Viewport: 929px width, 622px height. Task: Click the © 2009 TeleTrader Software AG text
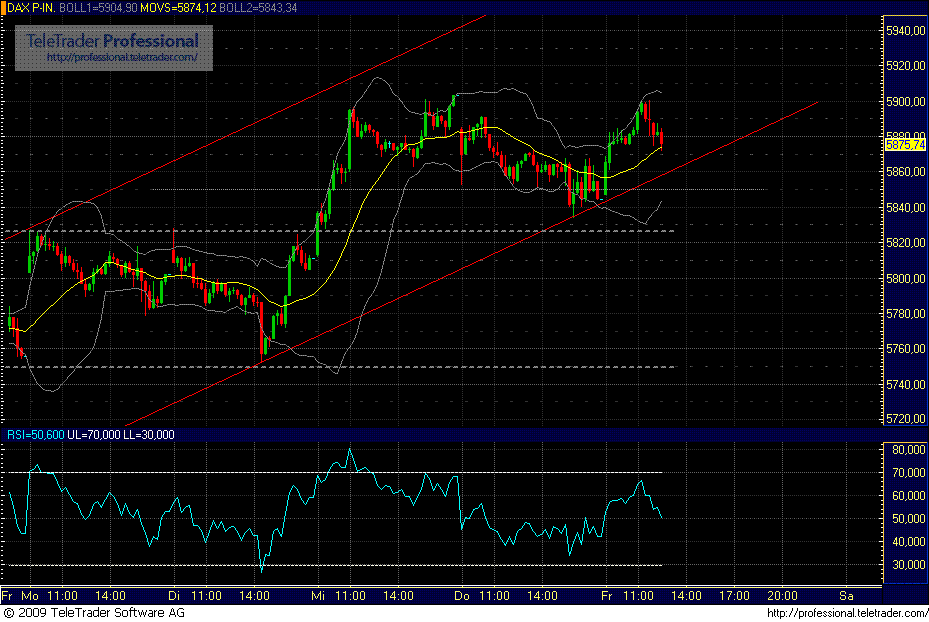click(x=95, y=613)
